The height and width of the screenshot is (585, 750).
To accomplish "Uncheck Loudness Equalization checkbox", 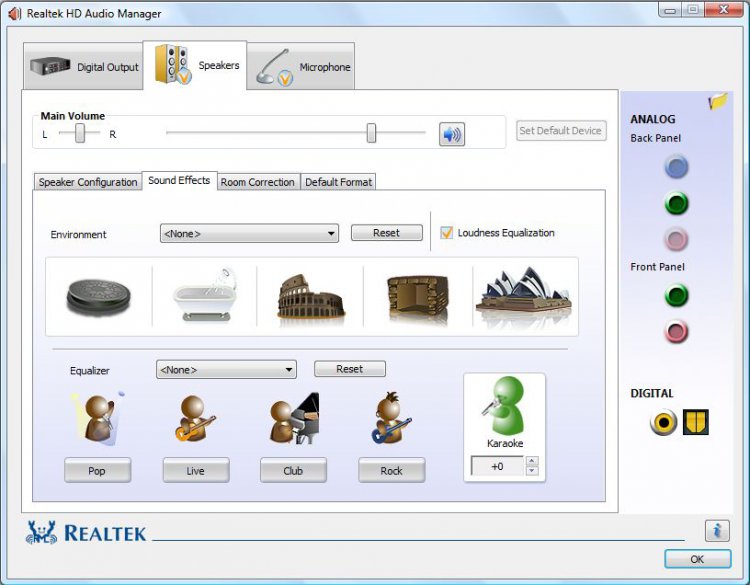I will [x=446, y=233].
